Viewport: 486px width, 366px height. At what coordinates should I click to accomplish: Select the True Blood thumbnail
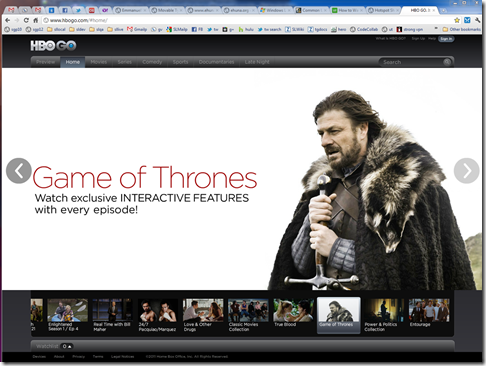coord(293,313)
